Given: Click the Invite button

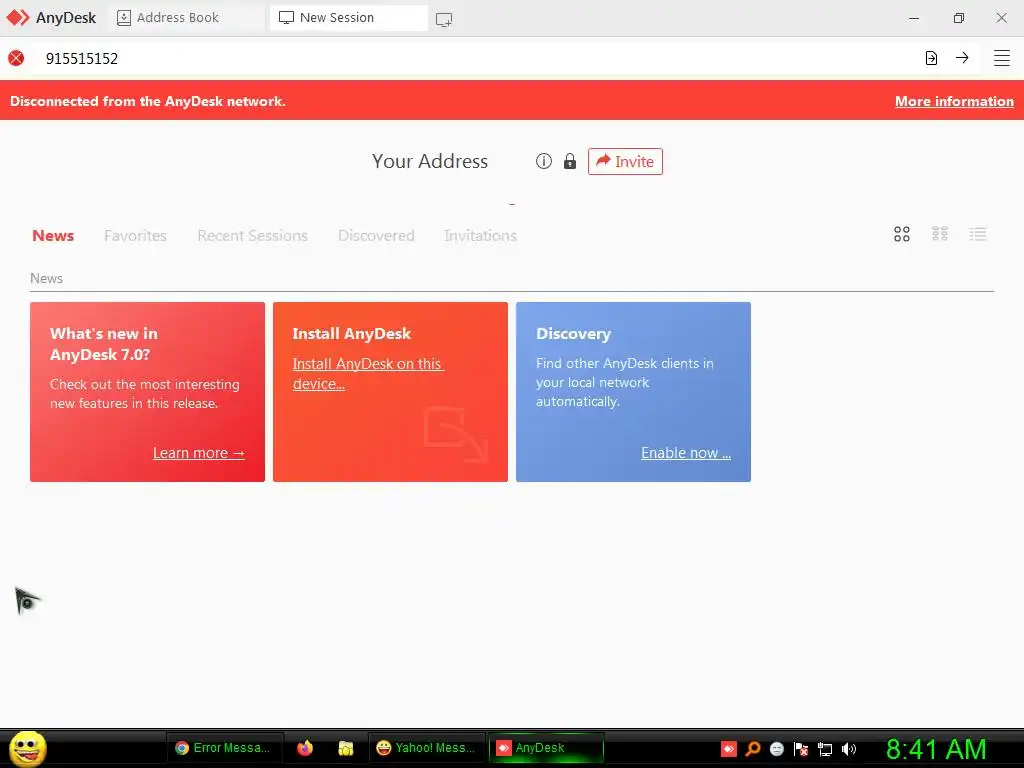Looking at the screenshot, I should pyautogui.click(x=625, y=161).
